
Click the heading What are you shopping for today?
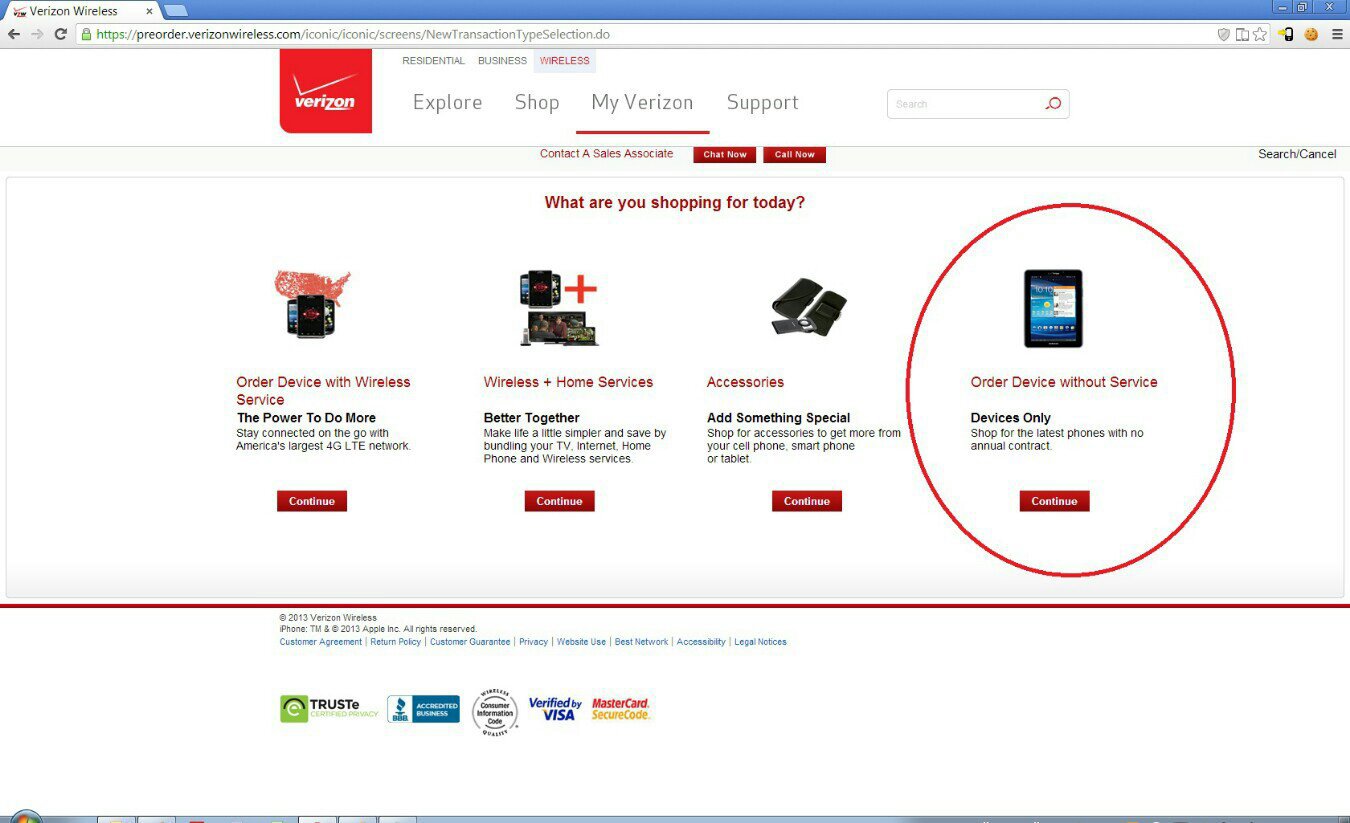(x=675, y=203)
